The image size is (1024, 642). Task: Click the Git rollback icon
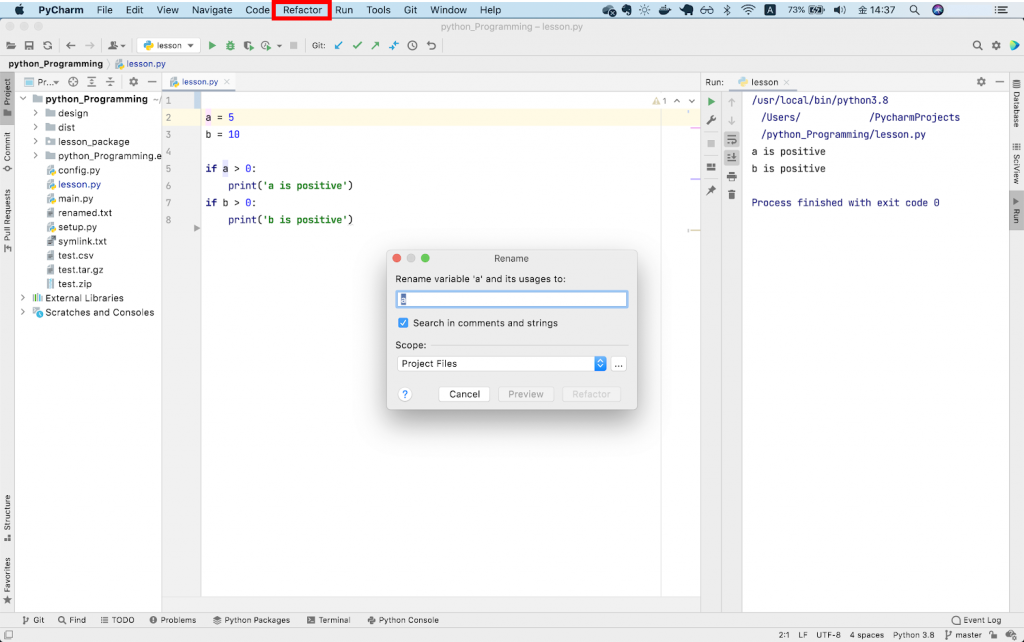(431, 46)
